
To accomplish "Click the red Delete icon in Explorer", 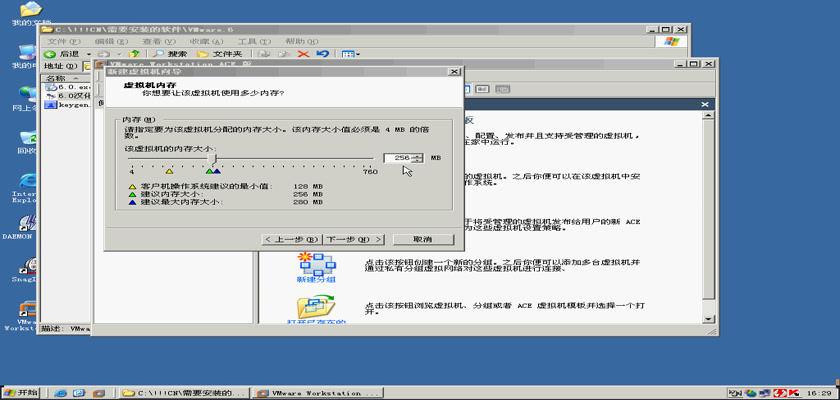I will (304, 54).
